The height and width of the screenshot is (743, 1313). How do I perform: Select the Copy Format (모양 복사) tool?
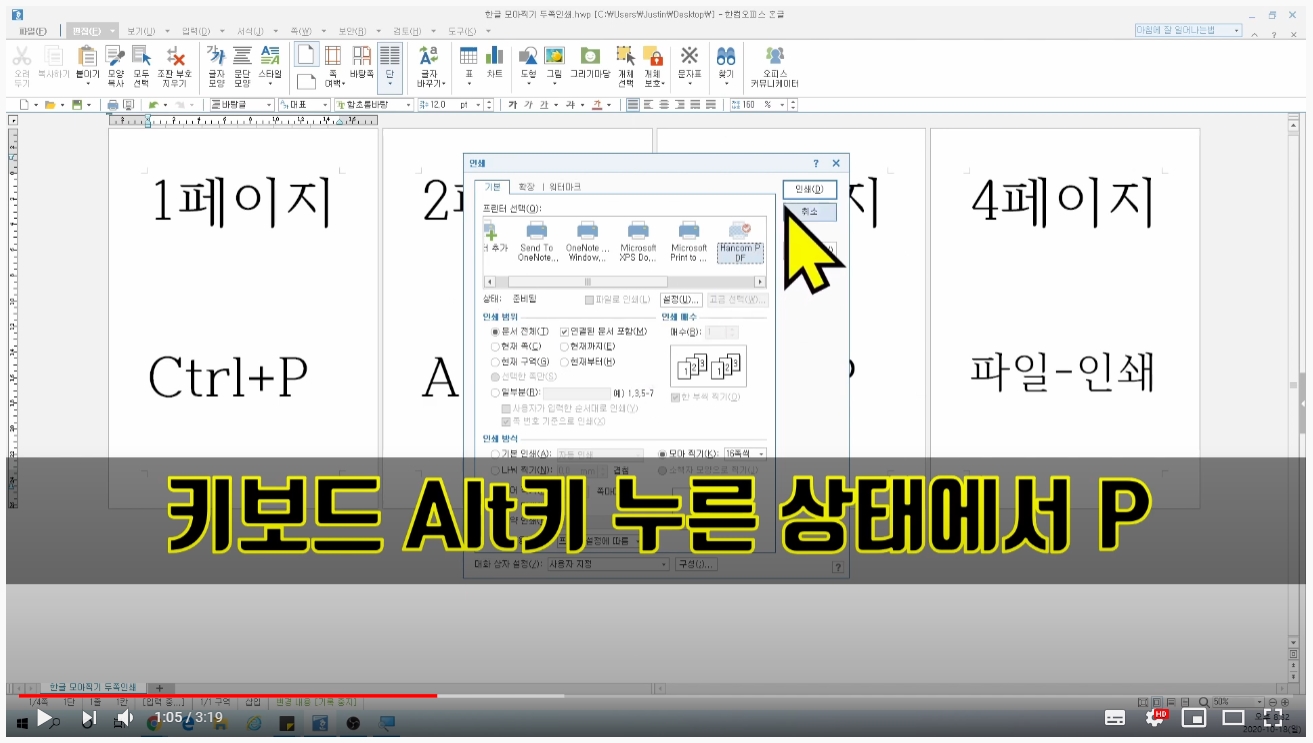point(115,66)
